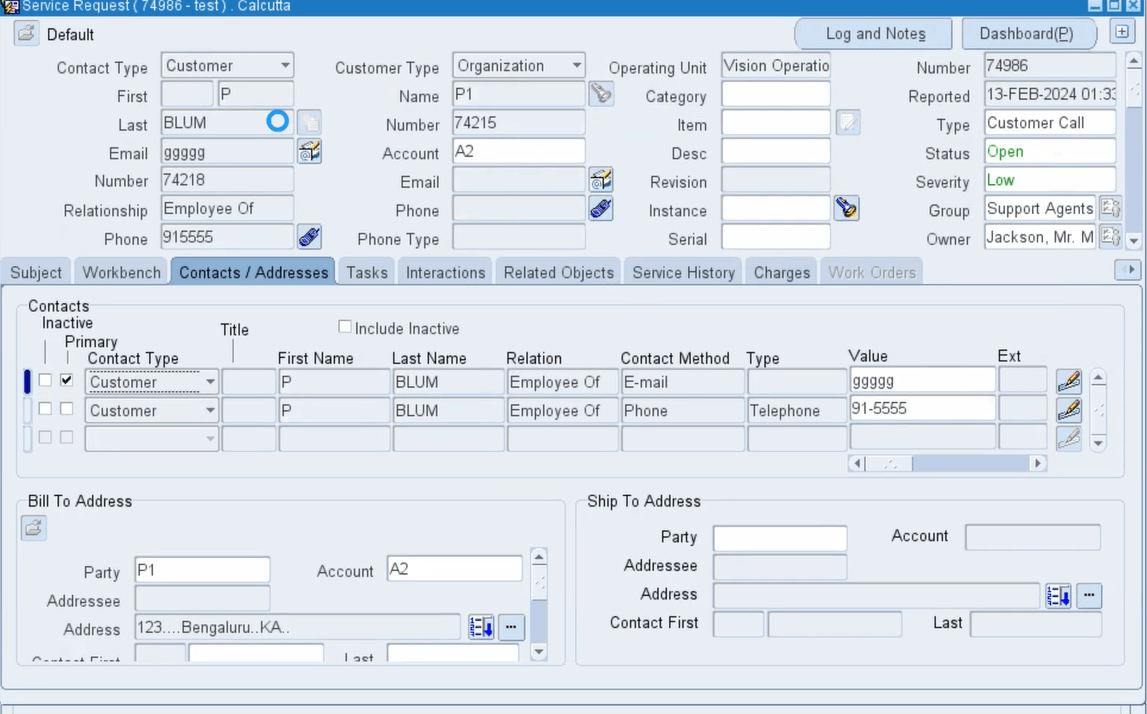1147x714 pixels.
Task: Click the Ship To address list icon
Action: pos(1058,595)
